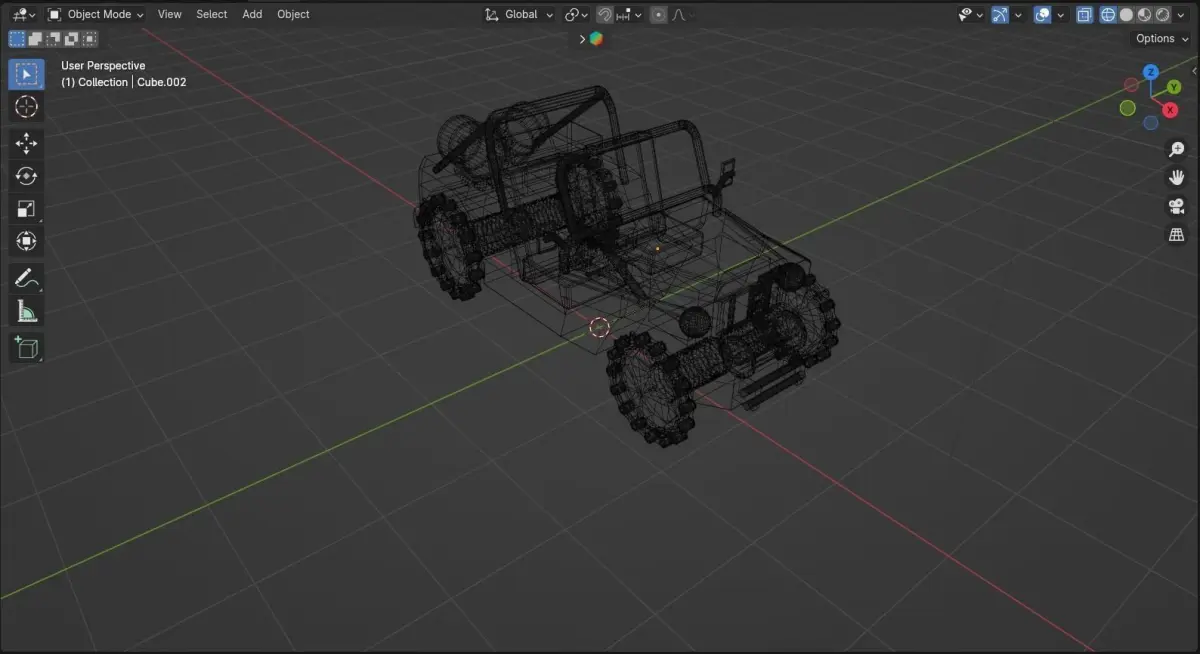1200x654 pixels.
Task: Set selection mode to new selection
Action: (17, 39)
